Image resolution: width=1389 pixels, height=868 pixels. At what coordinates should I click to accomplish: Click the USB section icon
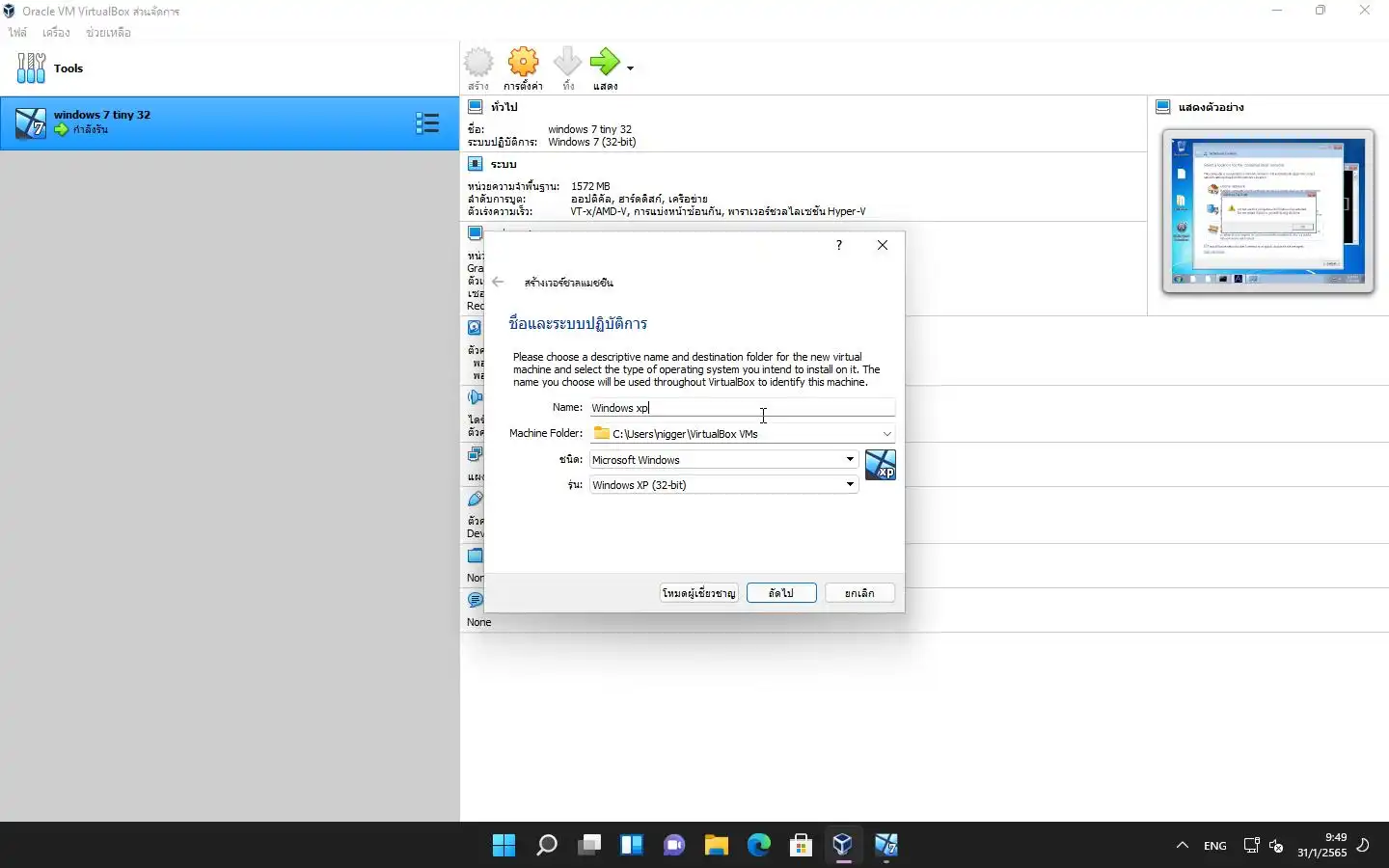click(x=475, y=499)
